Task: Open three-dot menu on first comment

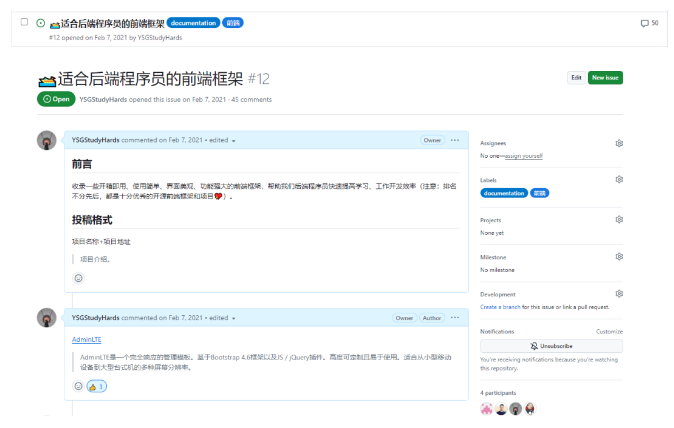Action: click(x=455, y=140)
